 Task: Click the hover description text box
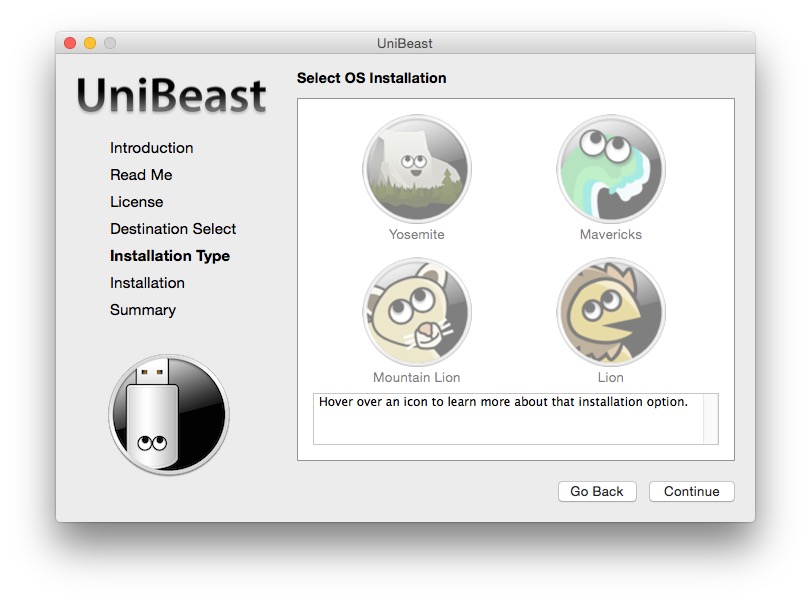point(508,418)
